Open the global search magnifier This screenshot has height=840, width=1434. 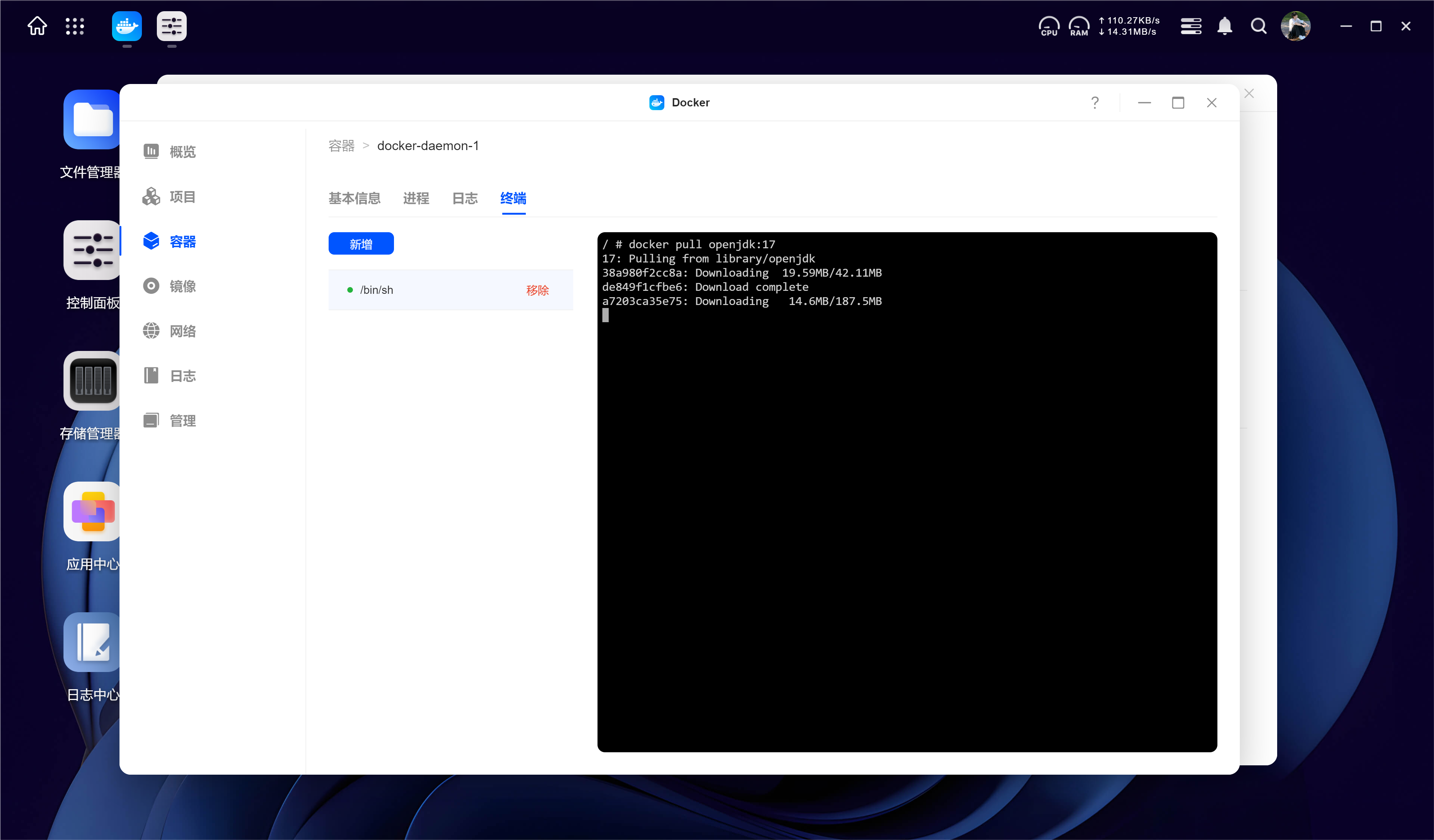click(1258, 26)
